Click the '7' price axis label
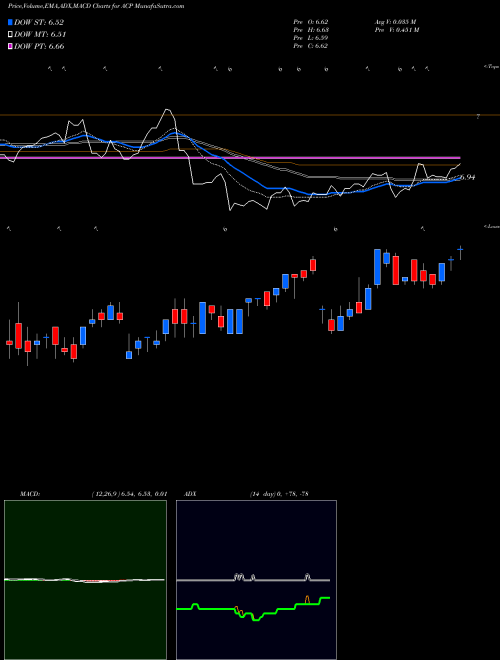The height and width of the screenshot is (660, 500). click(478, 117)
